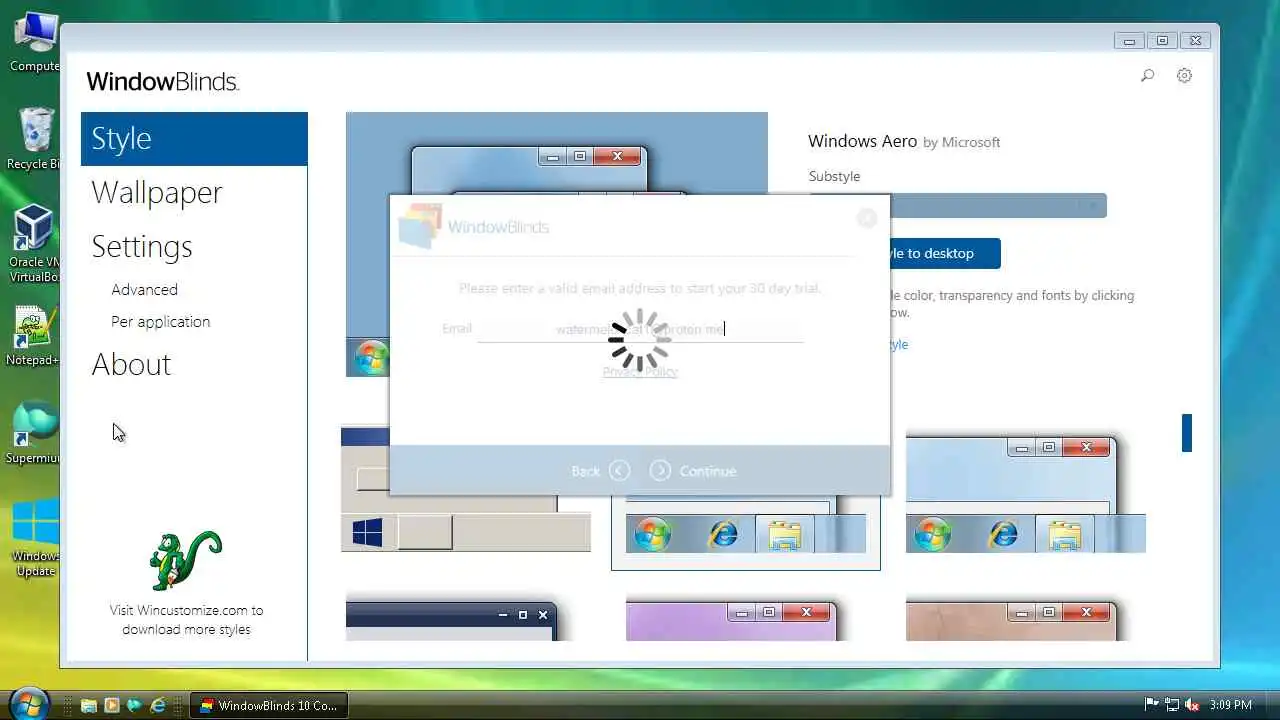
Task: Open the Recycle Bin desktop icon
Action: pyautogui.click(x=35, y=138)
